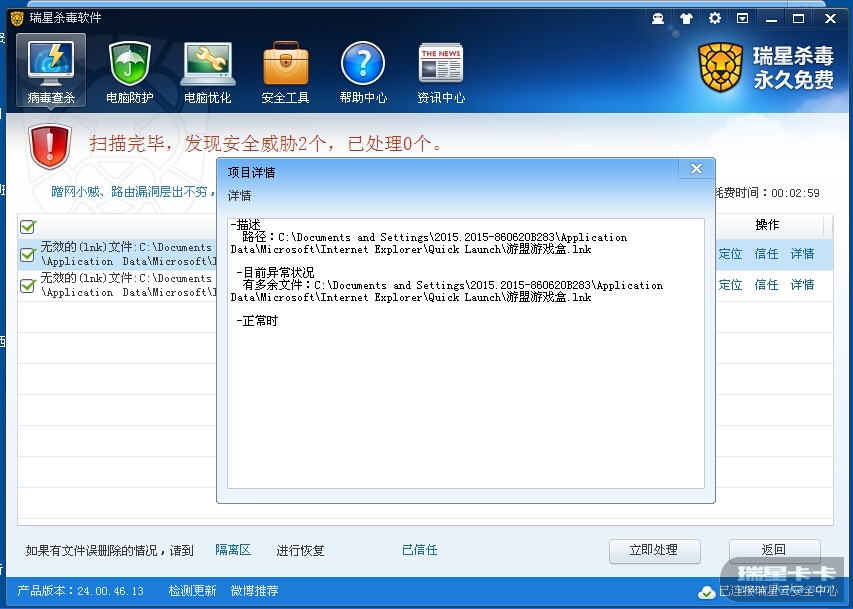
Task: Click 详情 for the second threat row
Action: [x=802, y=285]
